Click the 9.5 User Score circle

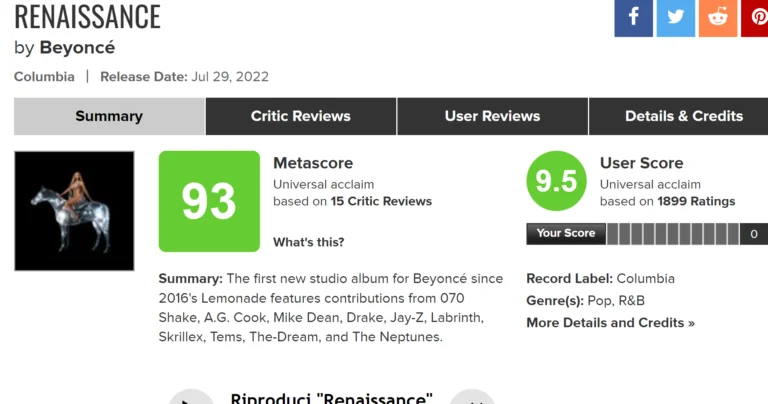[556, 181]
